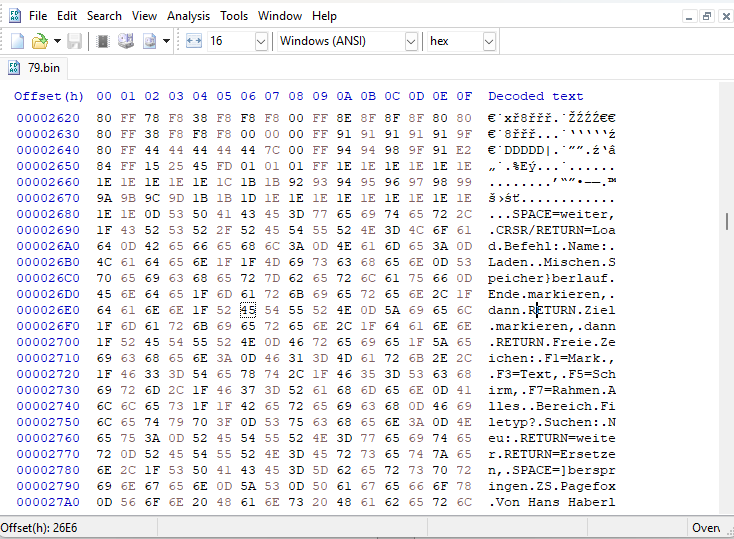Screen dimensions: 734x539
Task: Select offset row 000026E0
Action: [48, 310]
